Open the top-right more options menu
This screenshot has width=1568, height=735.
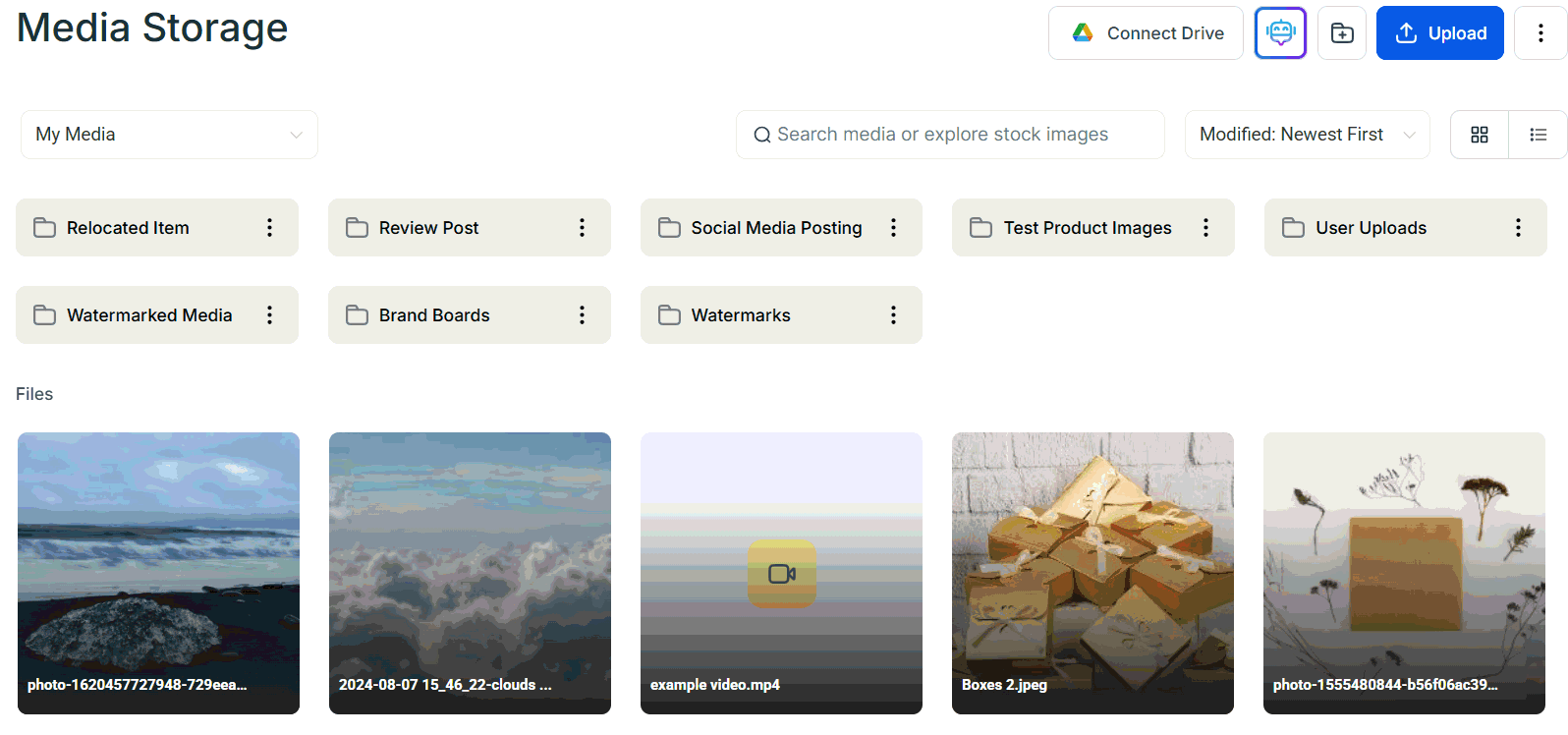point(1540,33)
